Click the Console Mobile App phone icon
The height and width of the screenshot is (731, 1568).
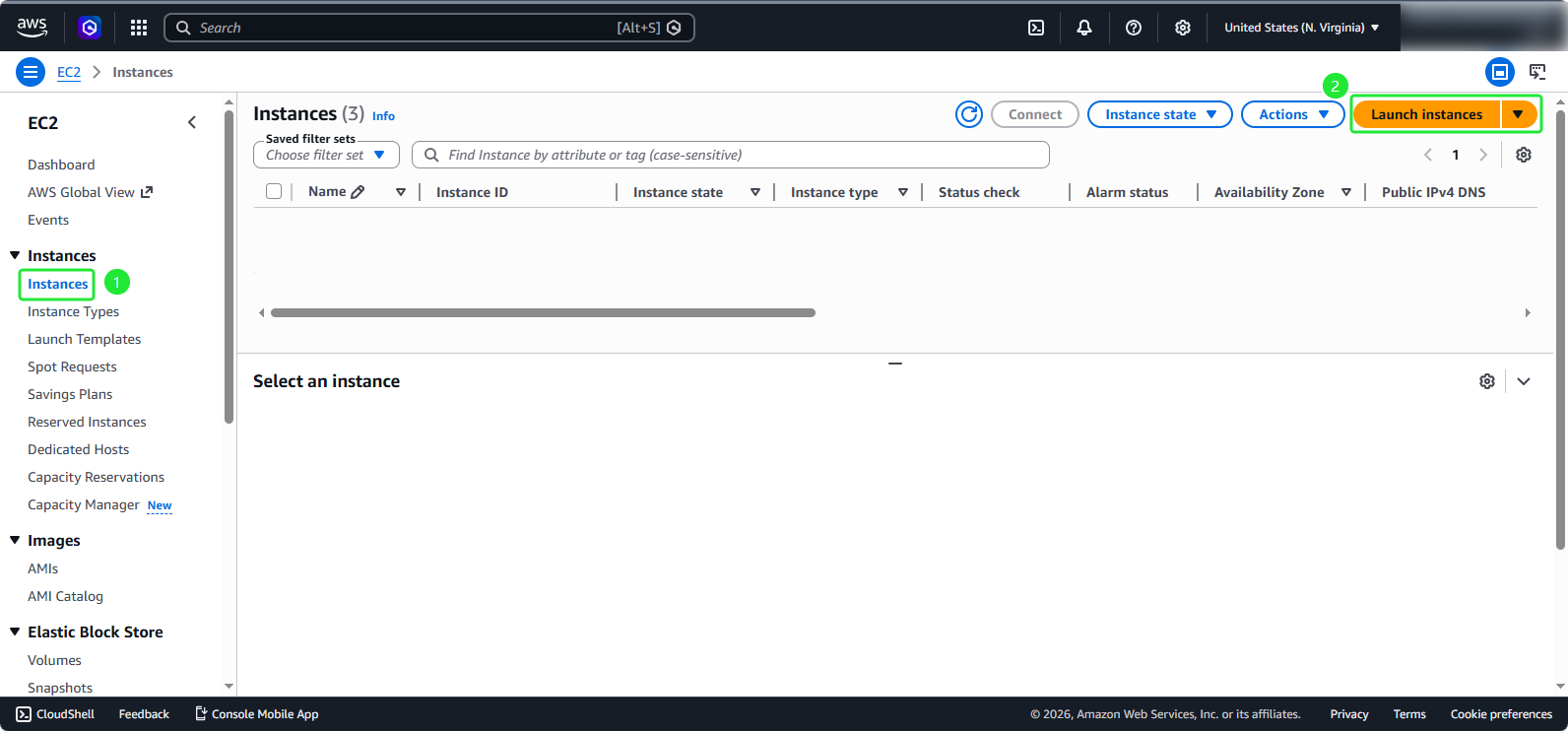(x=201, y=714)
